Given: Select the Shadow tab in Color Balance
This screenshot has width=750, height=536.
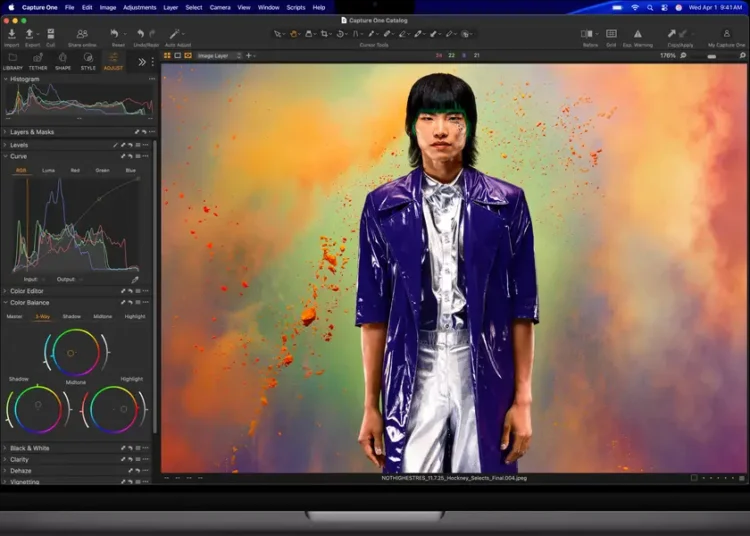Looking at the screenshot, I should click(x=71, y=316).
